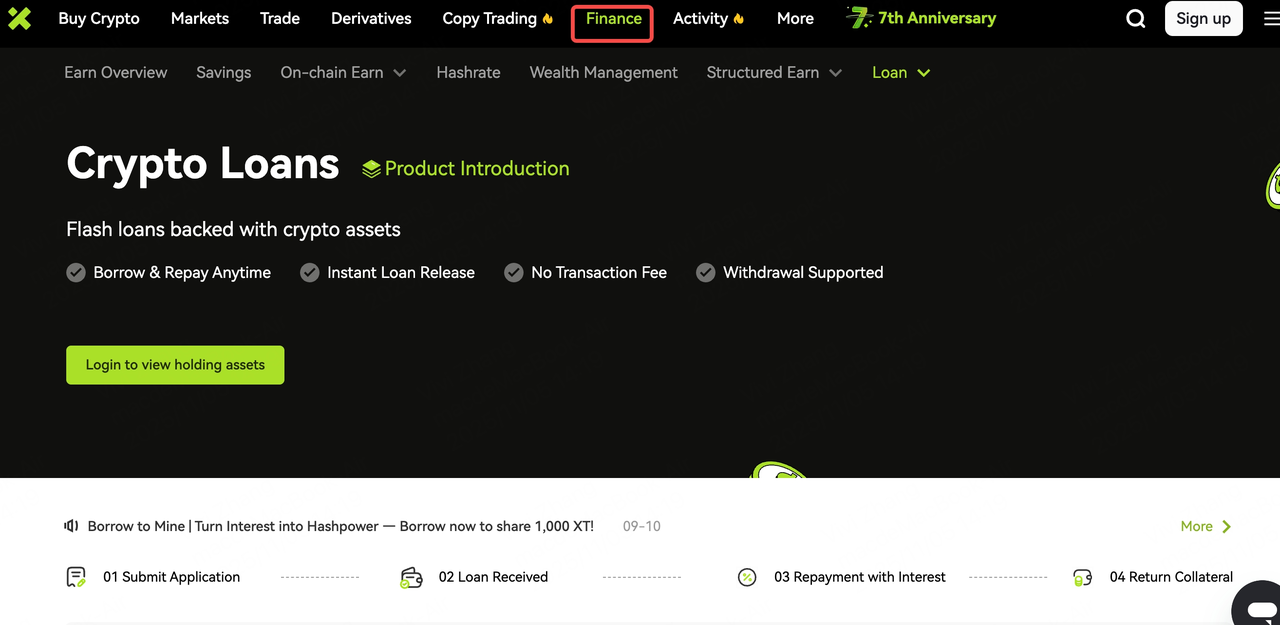The height and width of the screenshot is (625, 1280).
Task: Click the No Transaction Fee checkmark
Action: point(514,273)
